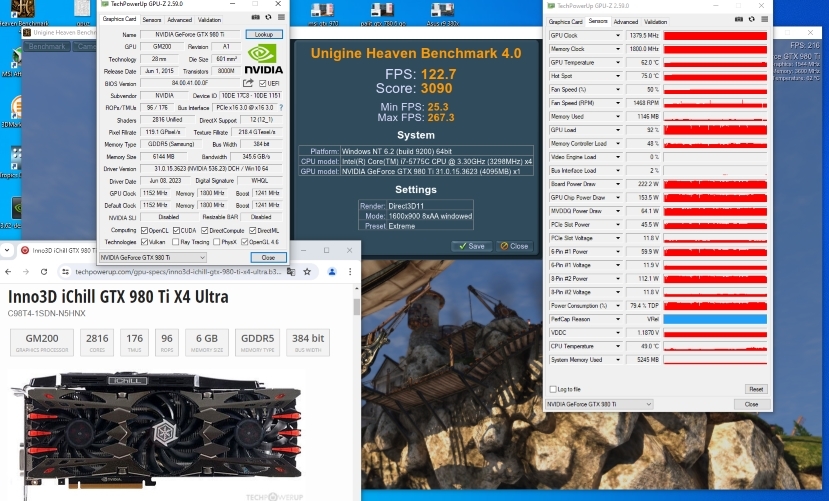Toggle Vulkan checkbox
829x501 pixels.
point(144,242)
